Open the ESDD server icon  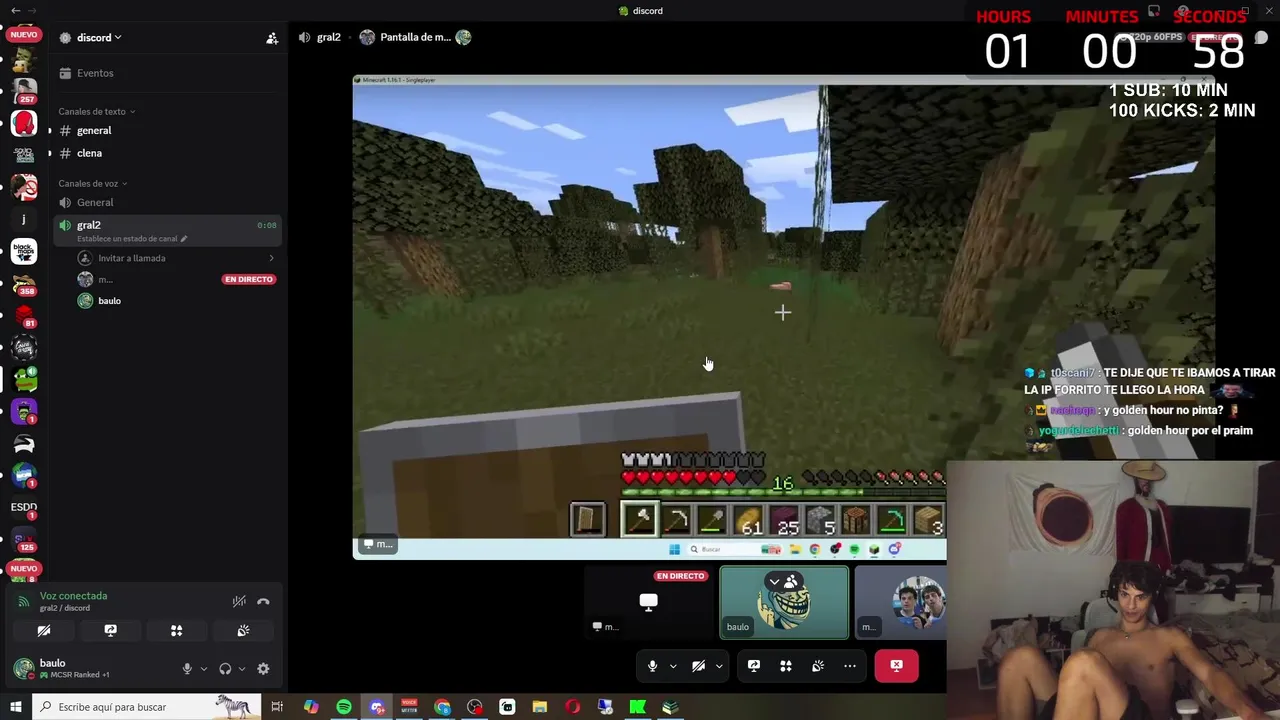(24, 508)
